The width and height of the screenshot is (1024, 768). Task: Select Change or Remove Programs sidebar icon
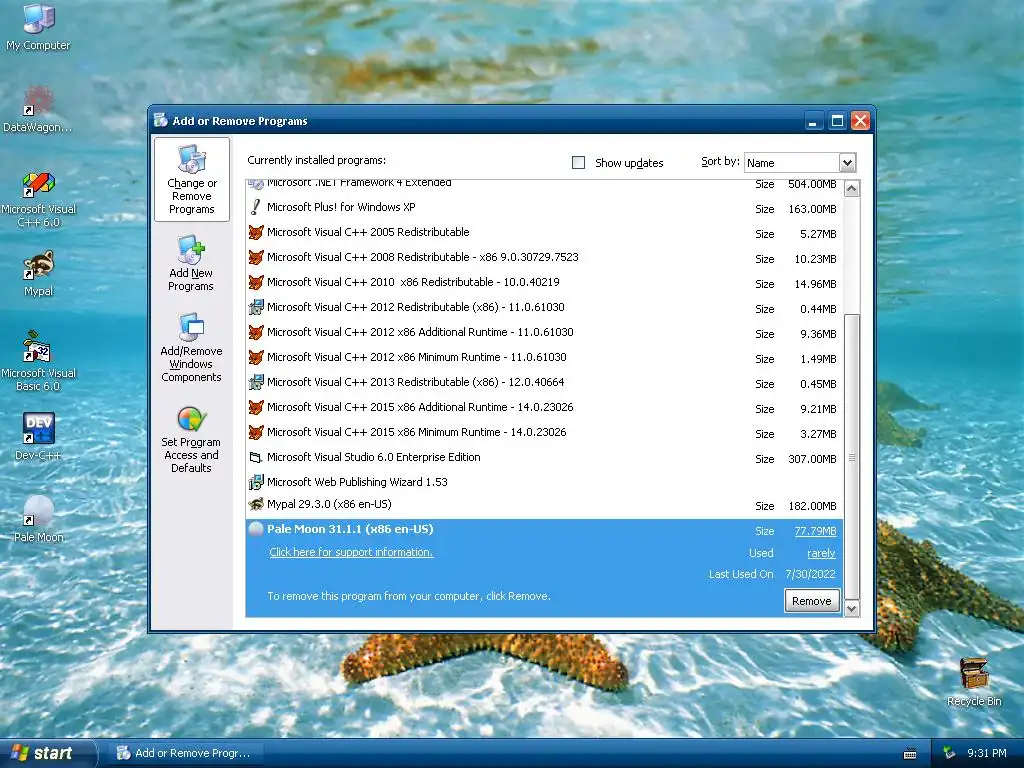(x=191, y=180)
